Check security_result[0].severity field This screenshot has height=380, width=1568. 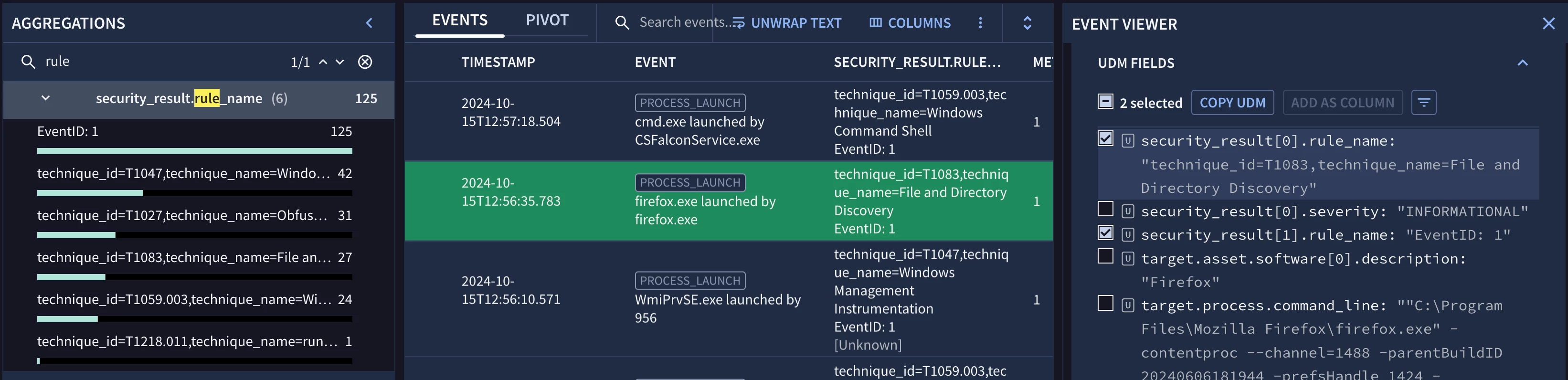tap(1105, 209)
